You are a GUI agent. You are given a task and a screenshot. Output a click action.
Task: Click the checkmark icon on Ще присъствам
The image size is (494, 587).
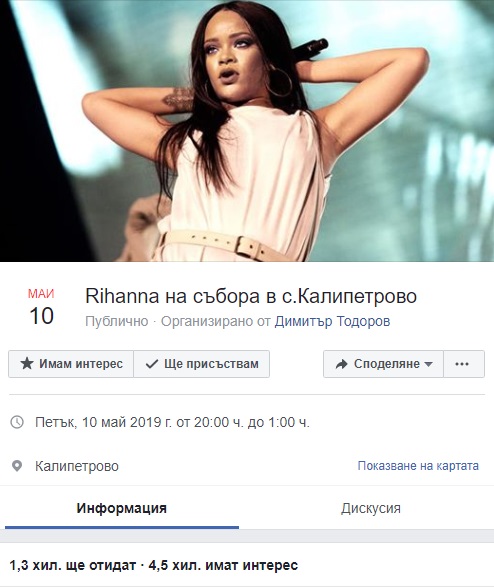(152, 364)
